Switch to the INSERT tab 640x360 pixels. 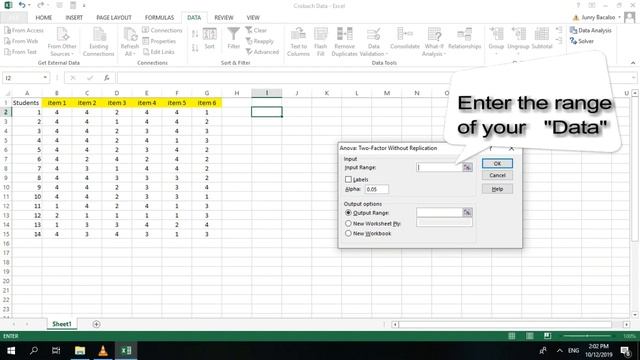tap(74, 18)
